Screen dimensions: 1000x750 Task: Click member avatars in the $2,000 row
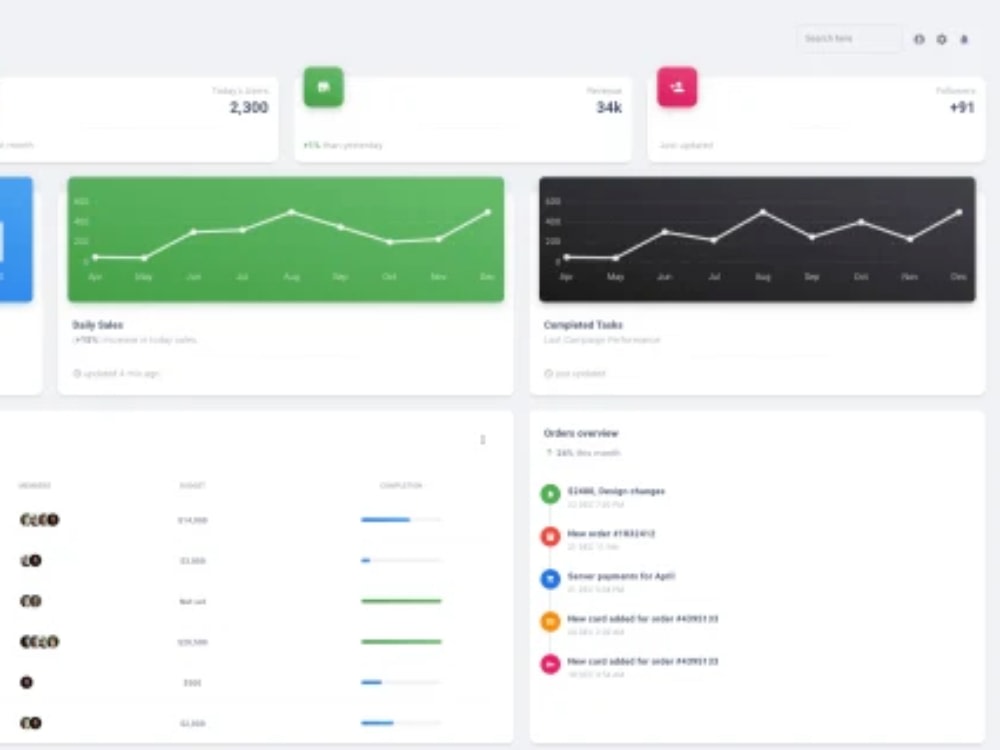pyautogui.click(x=31, y=723)
